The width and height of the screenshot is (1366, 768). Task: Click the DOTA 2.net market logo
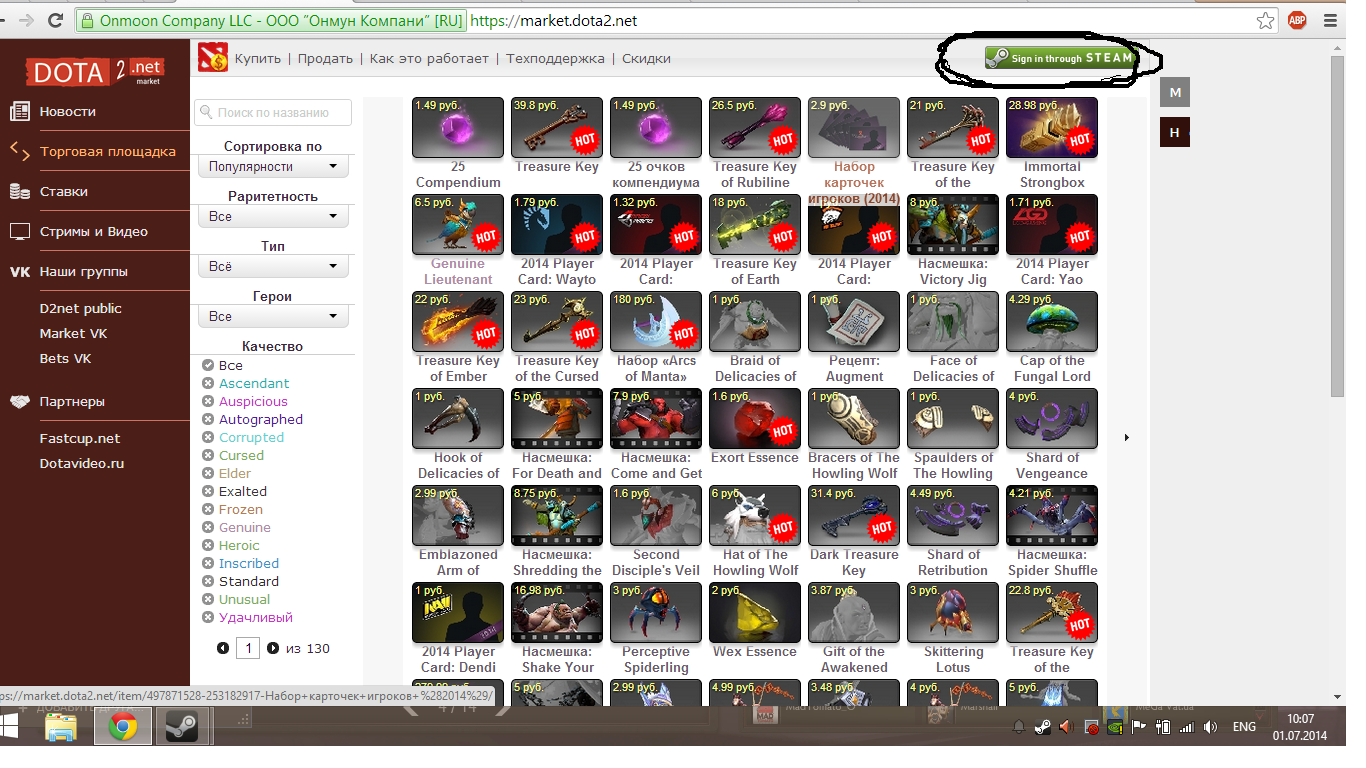(x=95, y=72)
